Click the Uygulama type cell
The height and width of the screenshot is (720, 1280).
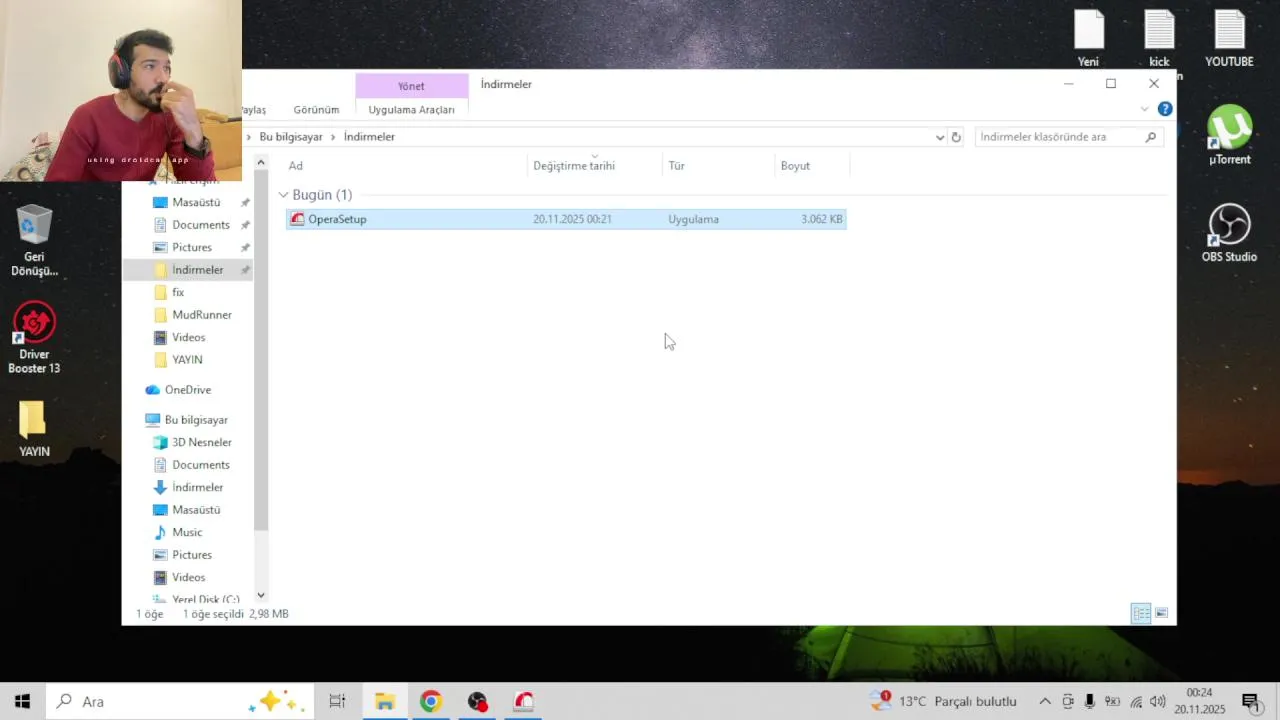coord(693,219)
